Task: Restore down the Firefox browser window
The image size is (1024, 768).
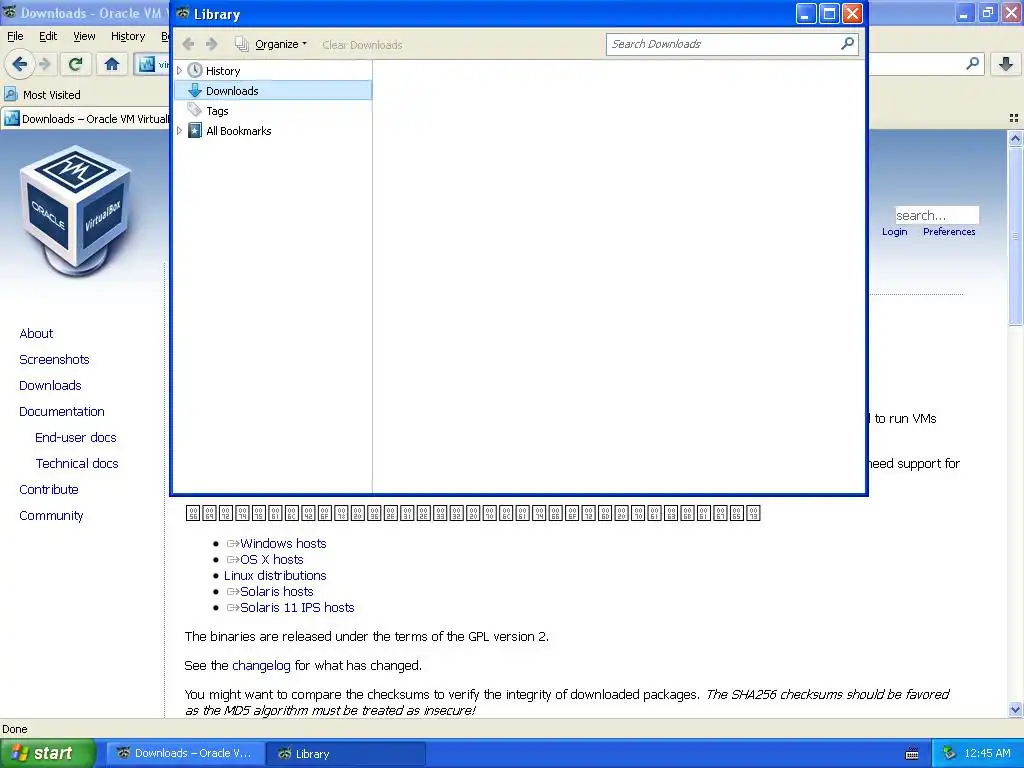Action: (x=987, y=12)
